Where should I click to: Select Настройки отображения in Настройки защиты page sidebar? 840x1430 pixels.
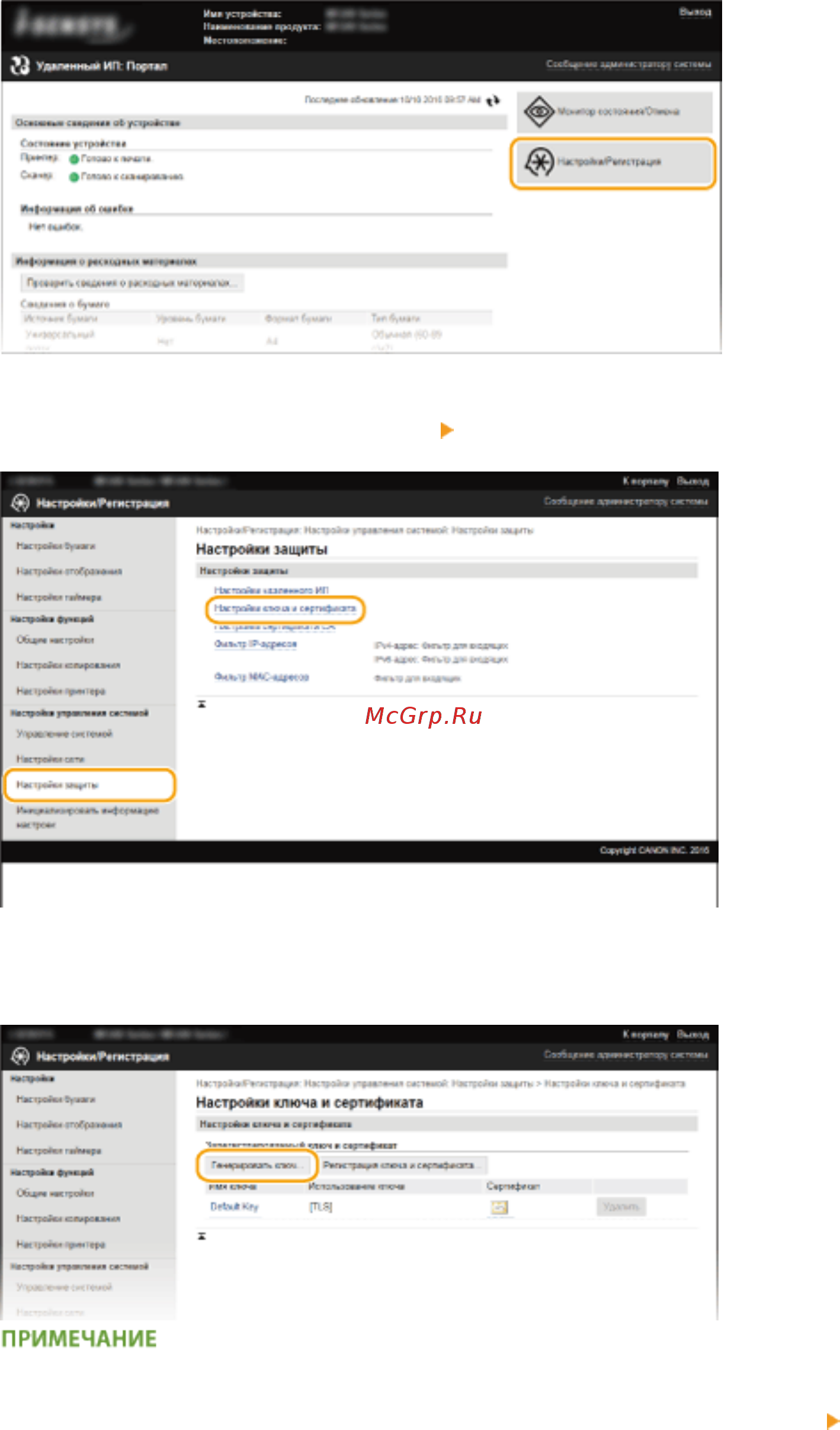point(69,571)
